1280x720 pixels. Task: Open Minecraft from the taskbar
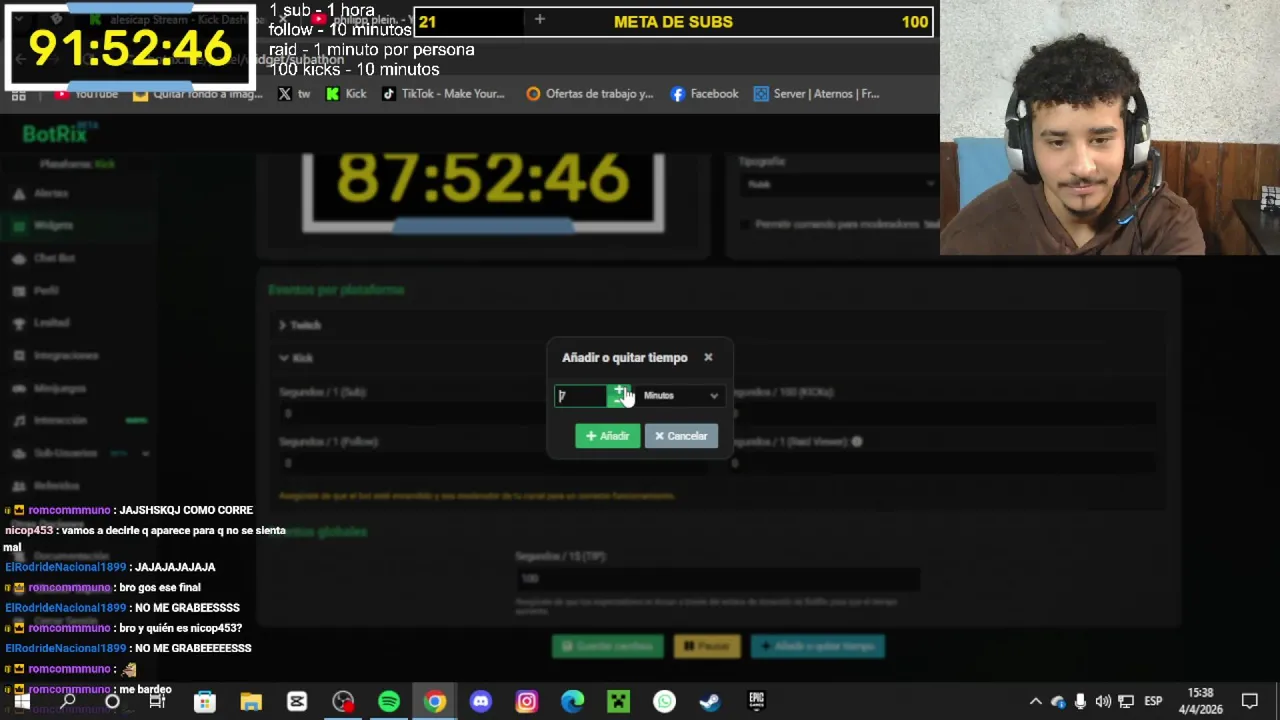tap(619, 702)
